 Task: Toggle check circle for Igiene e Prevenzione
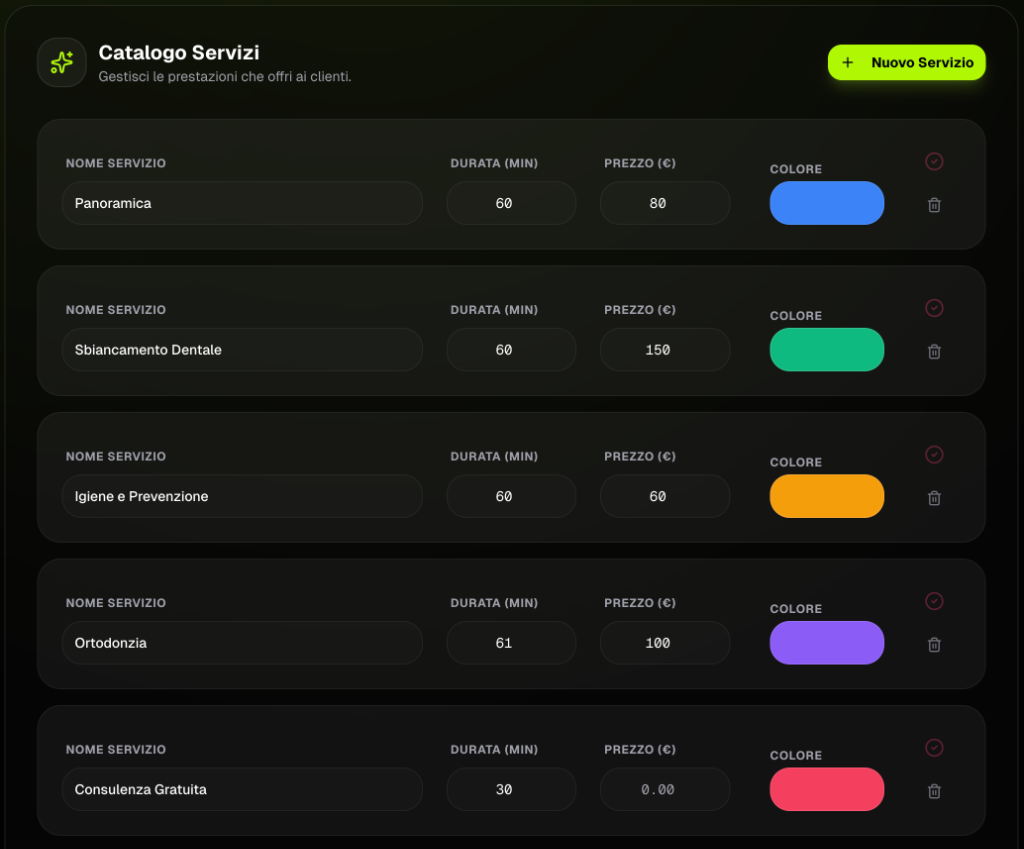click(934, 455)
